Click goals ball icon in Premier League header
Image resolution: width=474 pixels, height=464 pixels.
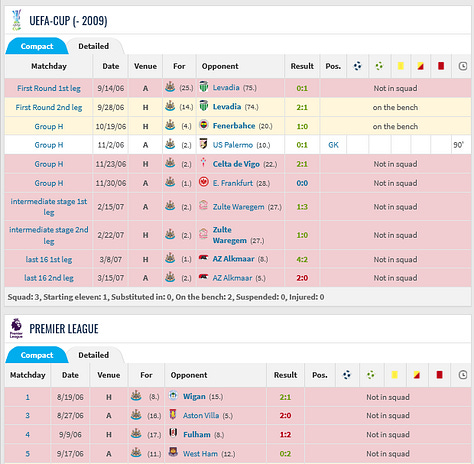coord(347,375)
